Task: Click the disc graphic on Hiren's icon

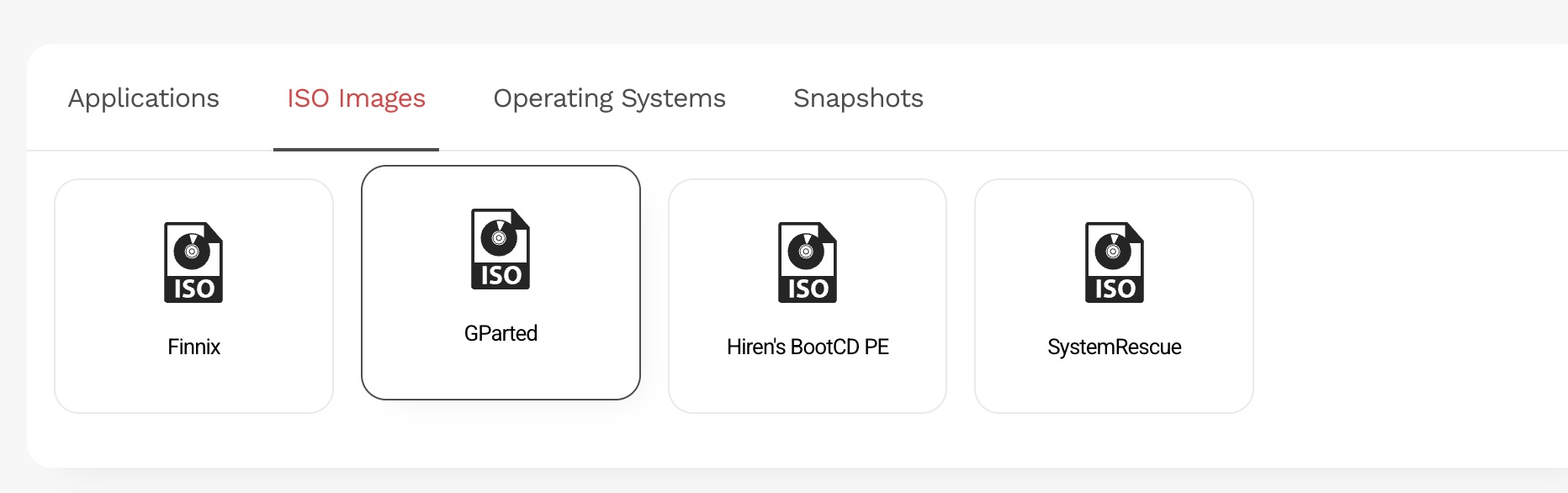Action: point(806,251)
